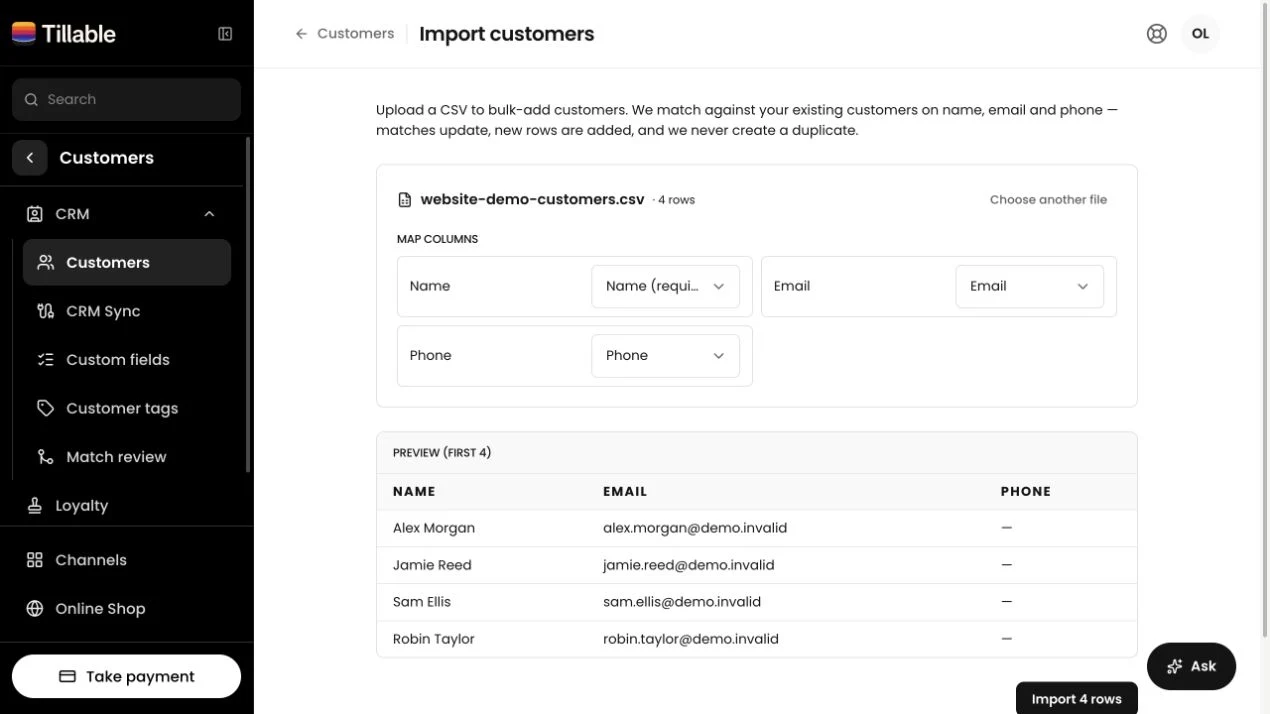1270x714 pixels.
Task: Click jamie.reed@demo.invalid email cell
Action: [x=689, y=565]
